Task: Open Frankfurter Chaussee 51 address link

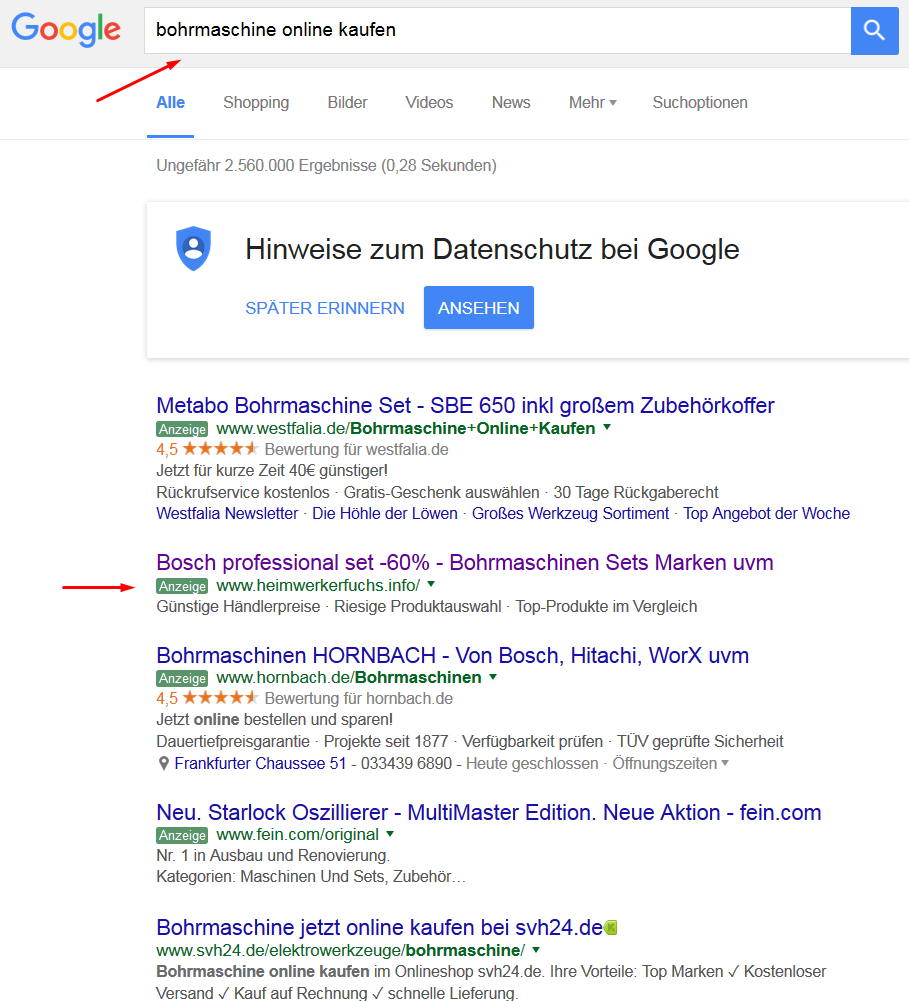Action: click(x=260, y=764)
